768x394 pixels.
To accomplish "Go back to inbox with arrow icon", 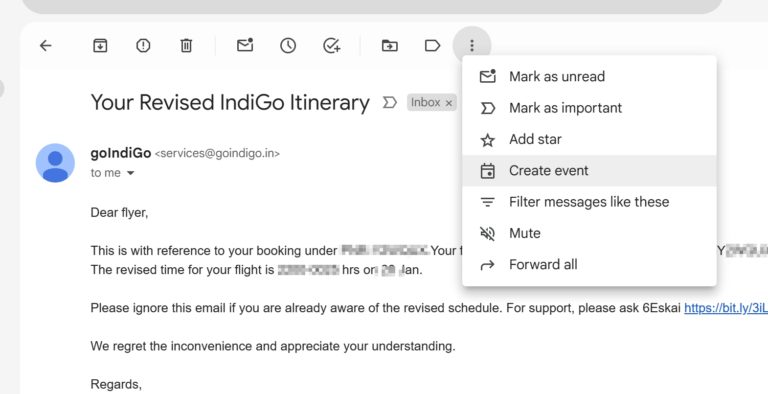I will [x=46, y=46].
